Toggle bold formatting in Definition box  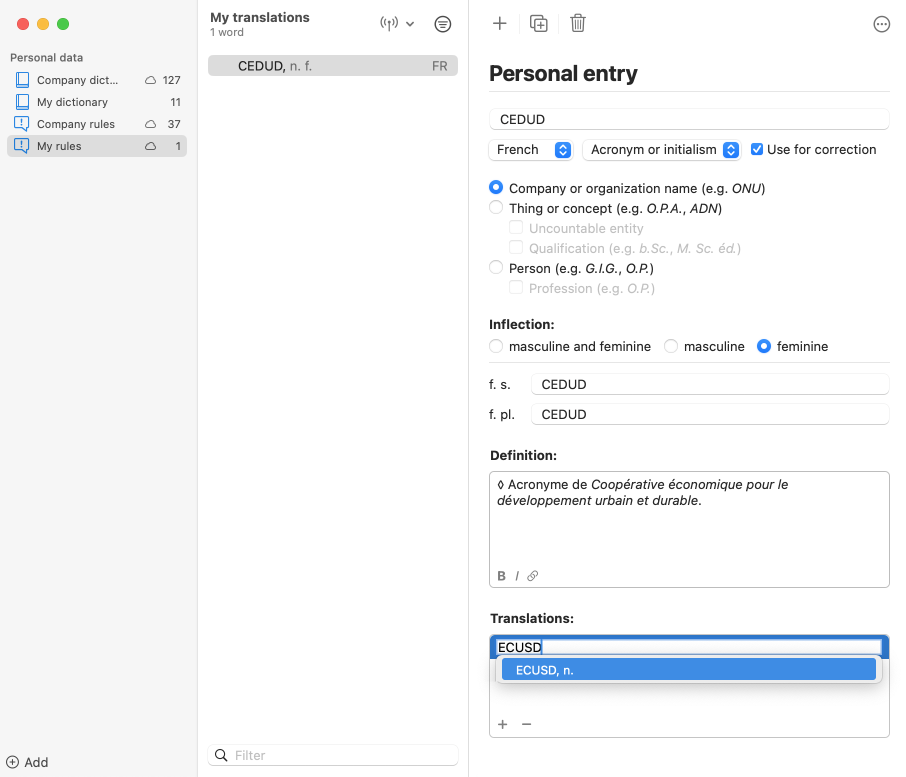(x=501, y=576)
